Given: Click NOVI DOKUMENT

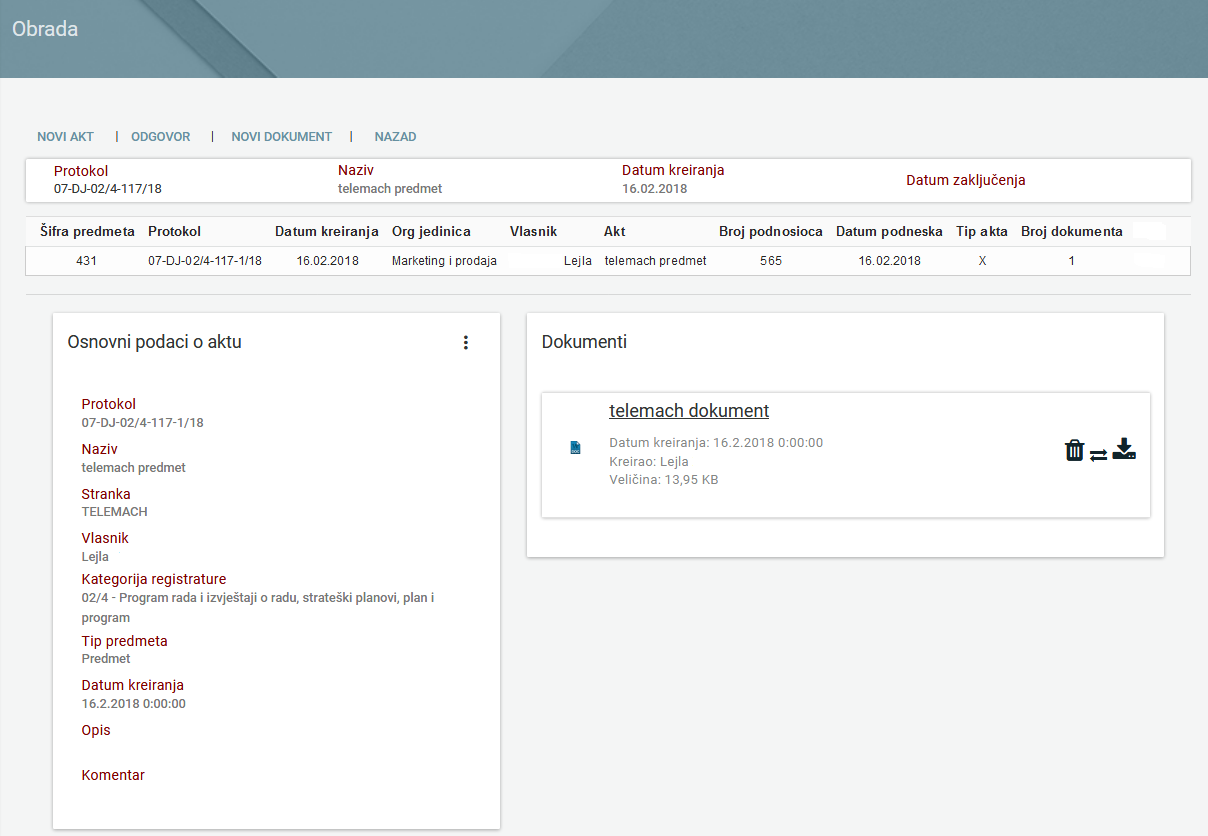Looking at the screenshot, I should point(281,137).
